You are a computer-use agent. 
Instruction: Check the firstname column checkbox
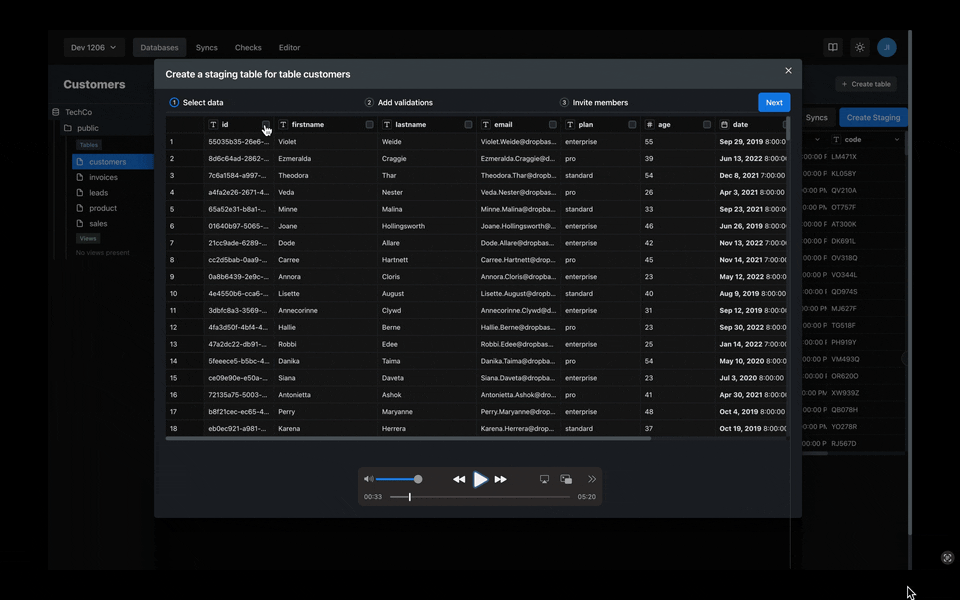(x=369, y=125)
